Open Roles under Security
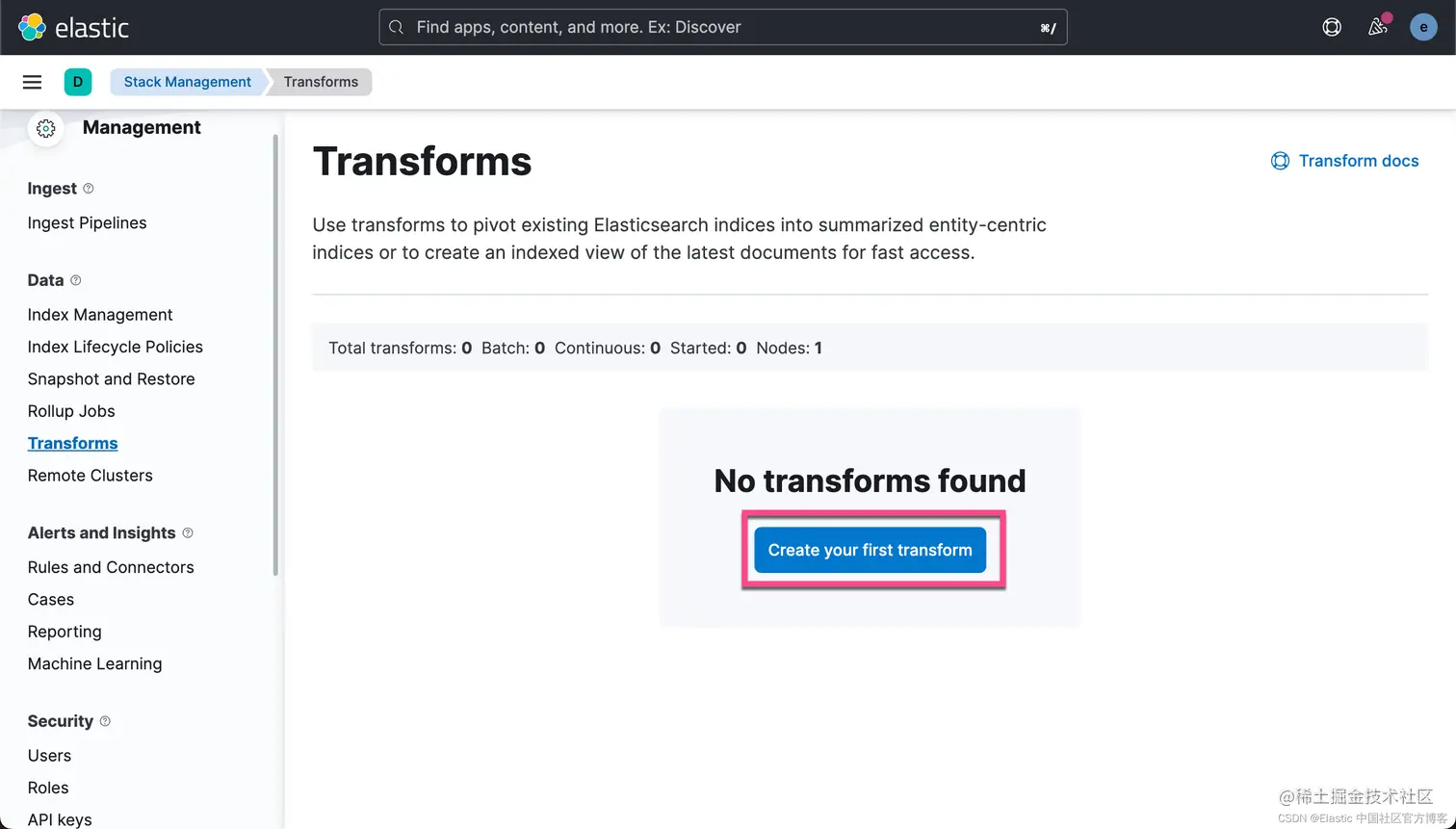Screen dimensions: 1456x829 click(x=48, y=788)
